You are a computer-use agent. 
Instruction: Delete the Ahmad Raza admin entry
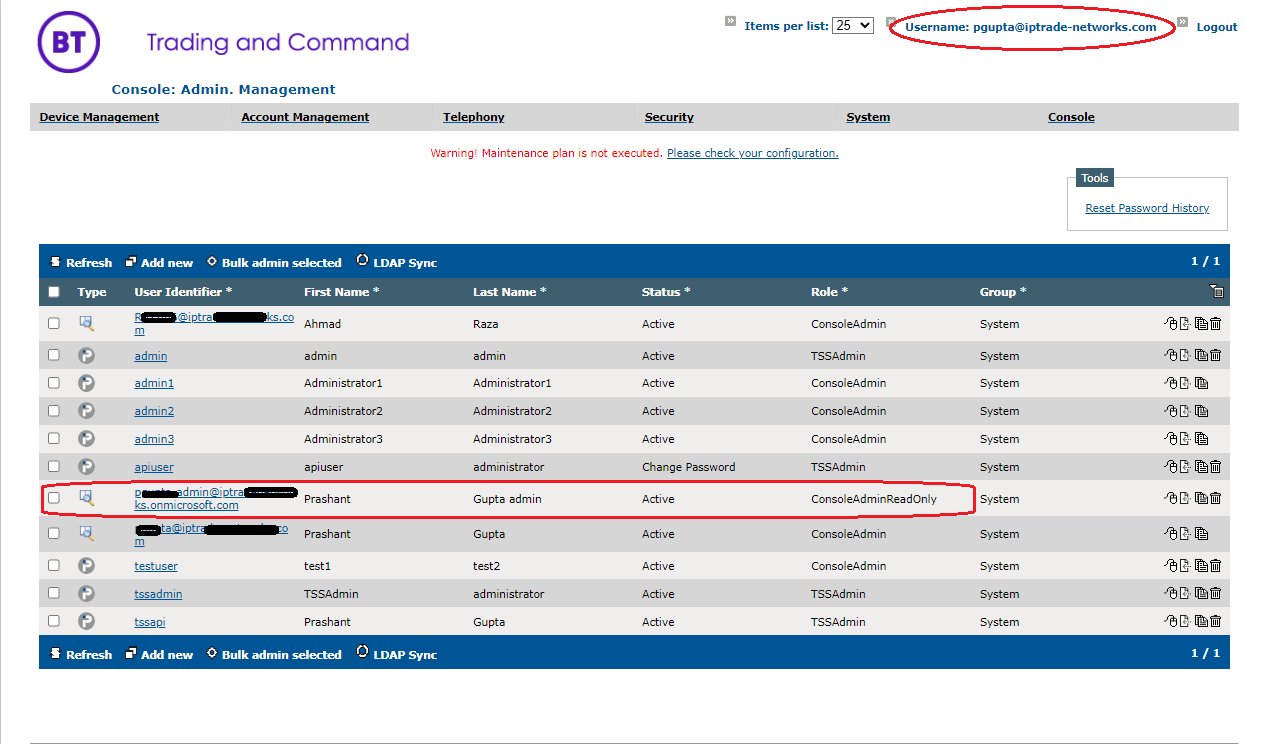click(x=1216, y=324)
